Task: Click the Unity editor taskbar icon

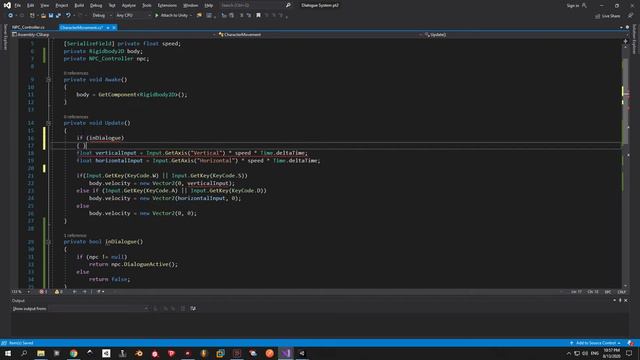Action: click(x=302, y=353)
